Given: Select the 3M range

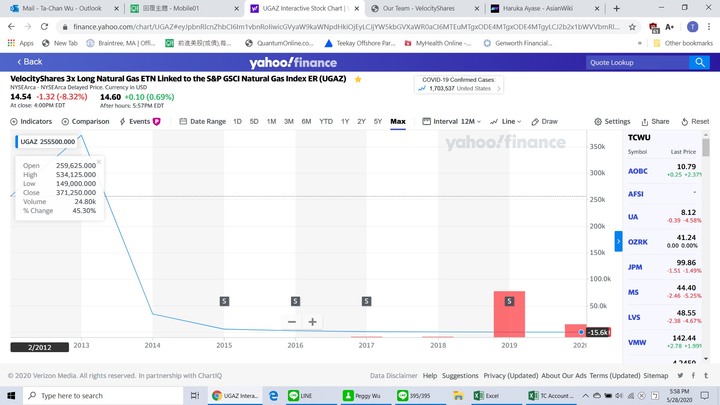Looking at the screenshot, I should pyautogui.click(x=288, y=121).
